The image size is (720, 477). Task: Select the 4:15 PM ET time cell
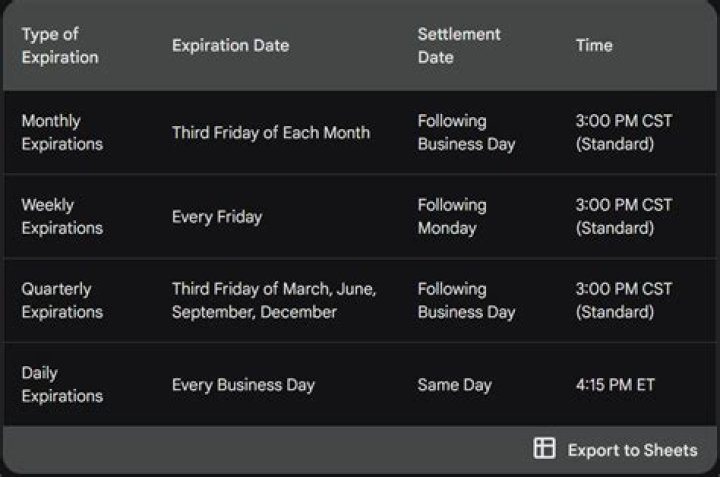tap(615, 385)
